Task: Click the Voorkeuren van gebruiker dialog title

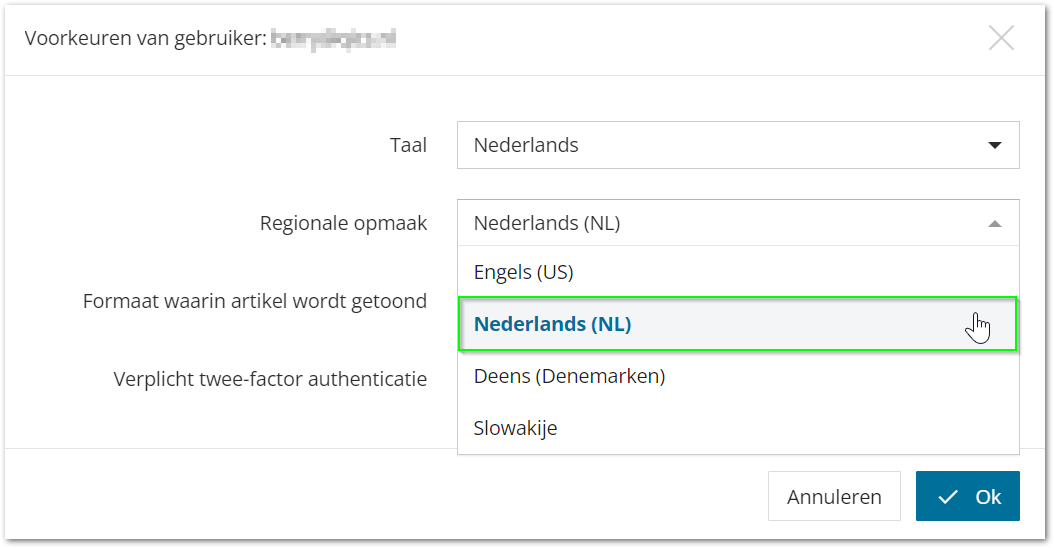Action: [146, 38]
